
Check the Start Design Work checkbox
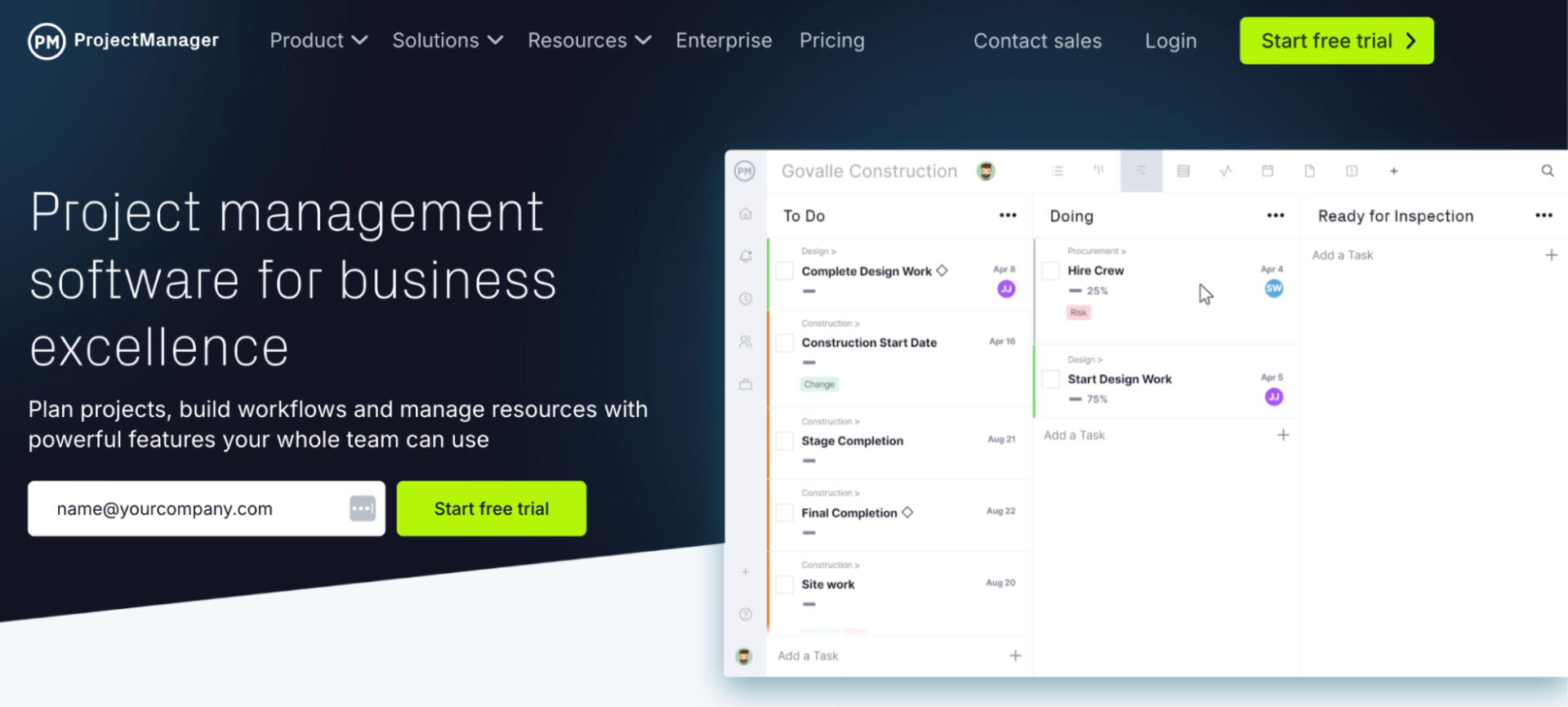click(1050, 379)
